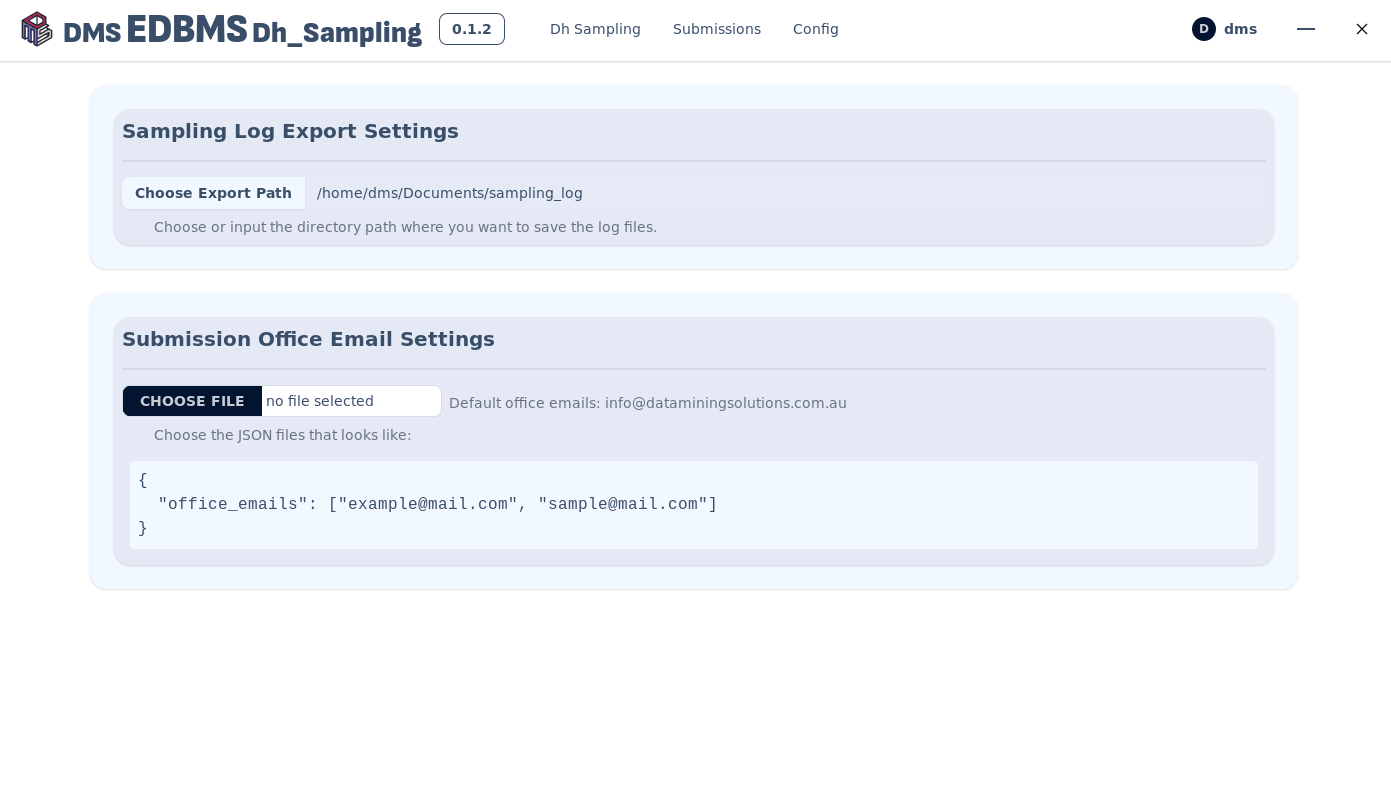This screenshot has height=785, width=1391.
Task: Open the dms username label
Action: [1240, 29]
